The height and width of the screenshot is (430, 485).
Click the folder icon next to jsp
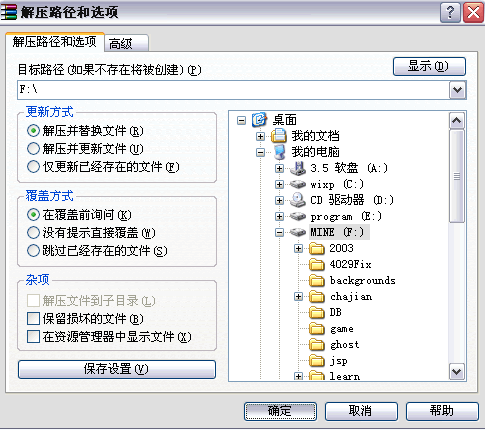pos(317,360)
